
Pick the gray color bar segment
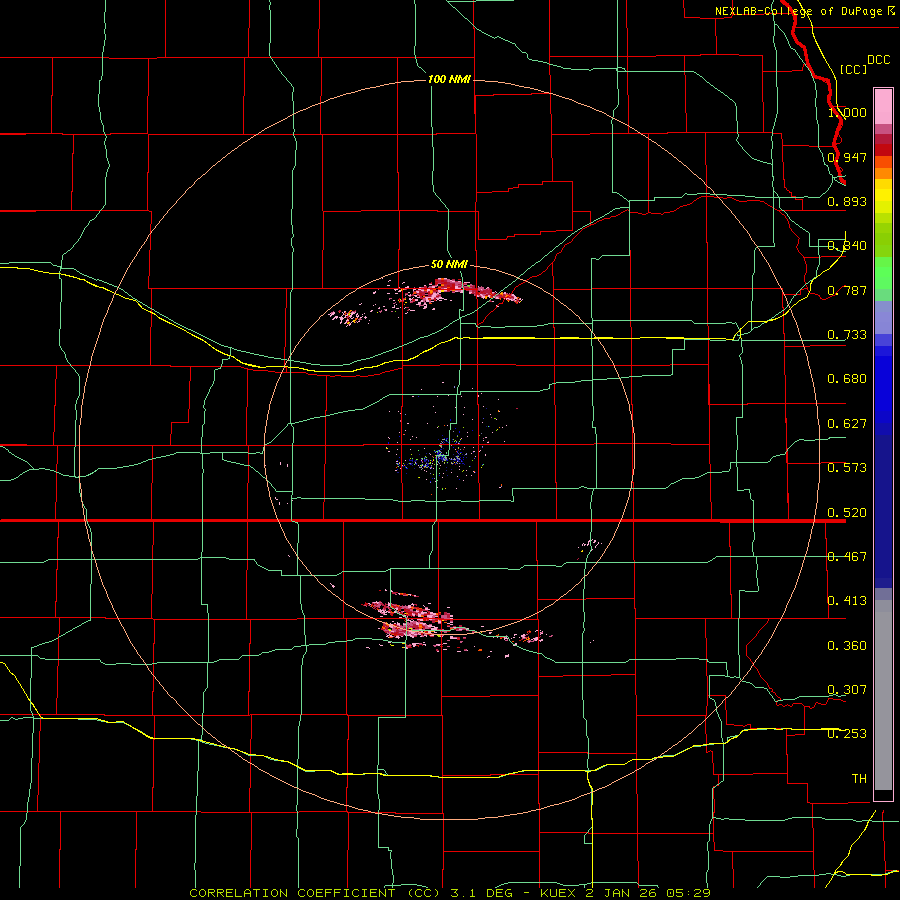(883, 695)
